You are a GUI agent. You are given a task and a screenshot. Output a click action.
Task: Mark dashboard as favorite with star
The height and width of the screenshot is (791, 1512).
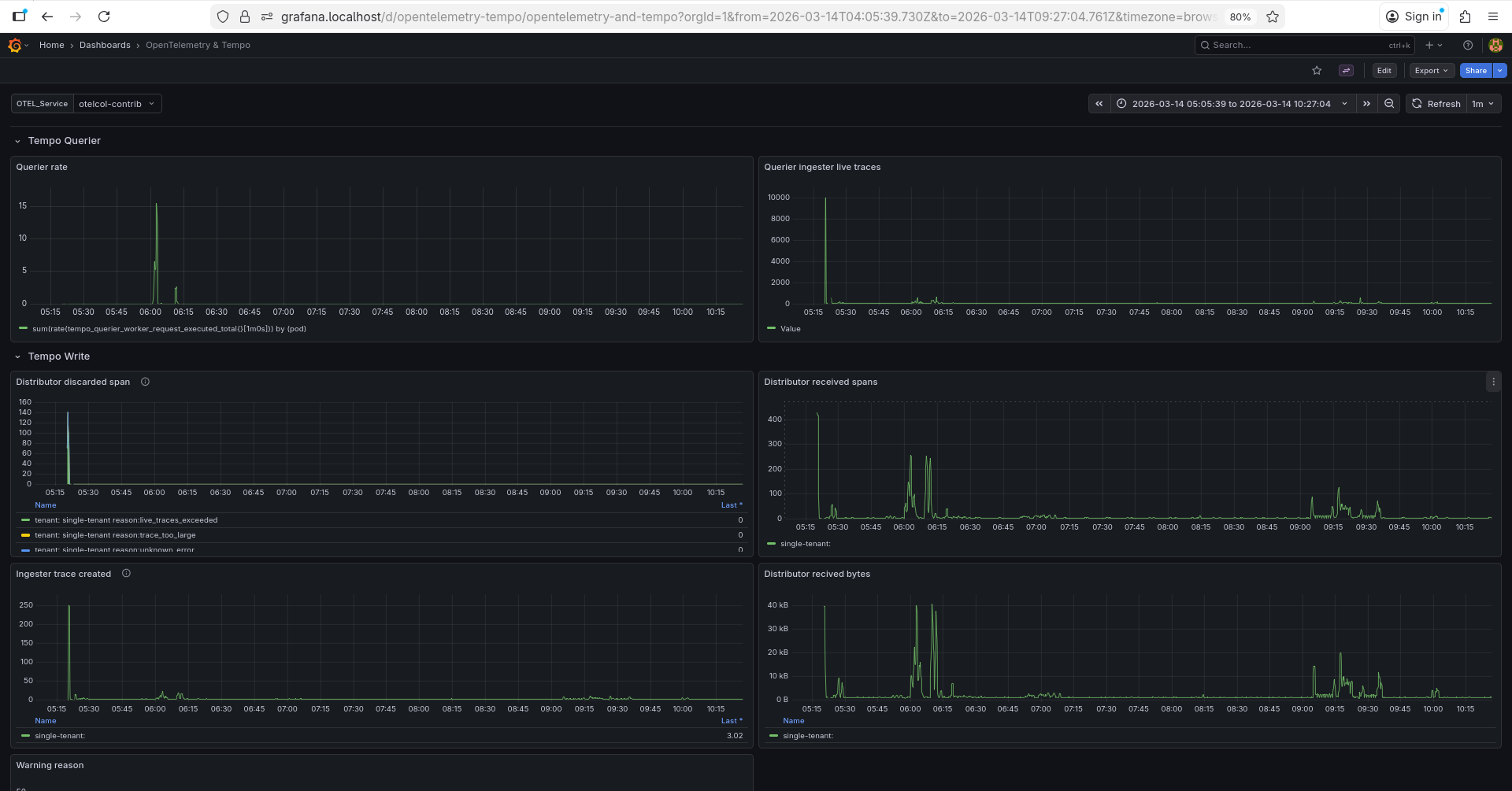coord(1317,71)
